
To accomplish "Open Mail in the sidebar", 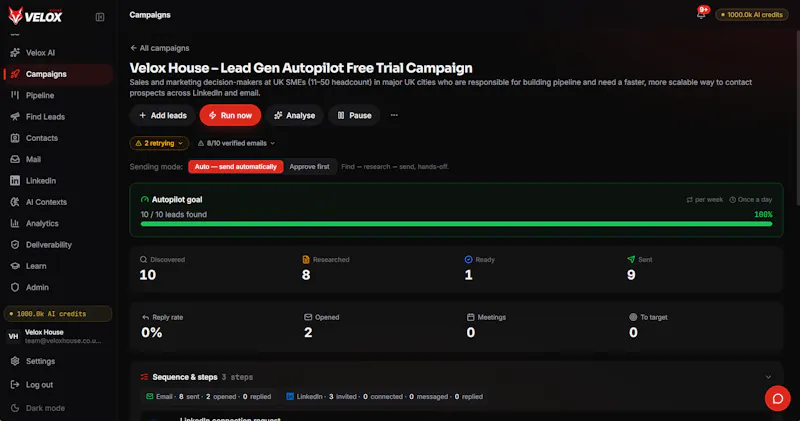I will click(58, 159).
